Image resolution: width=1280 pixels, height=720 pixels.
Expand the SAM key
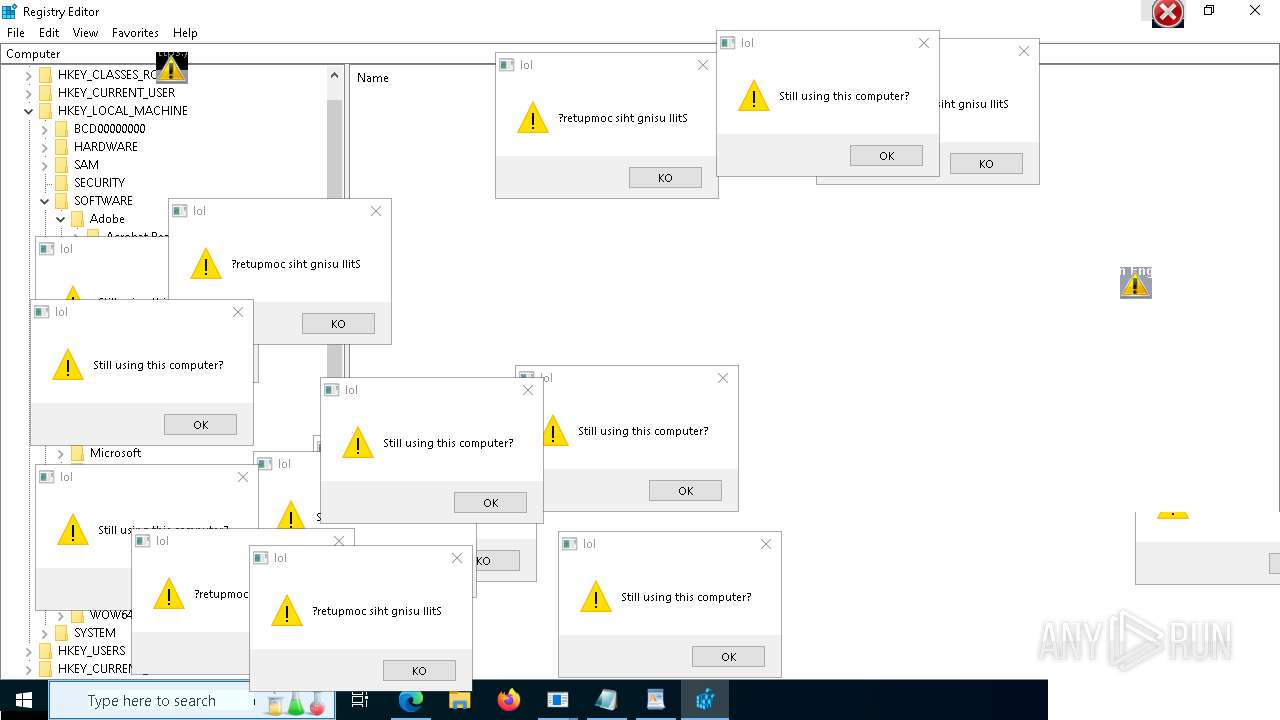coord(45,165)
